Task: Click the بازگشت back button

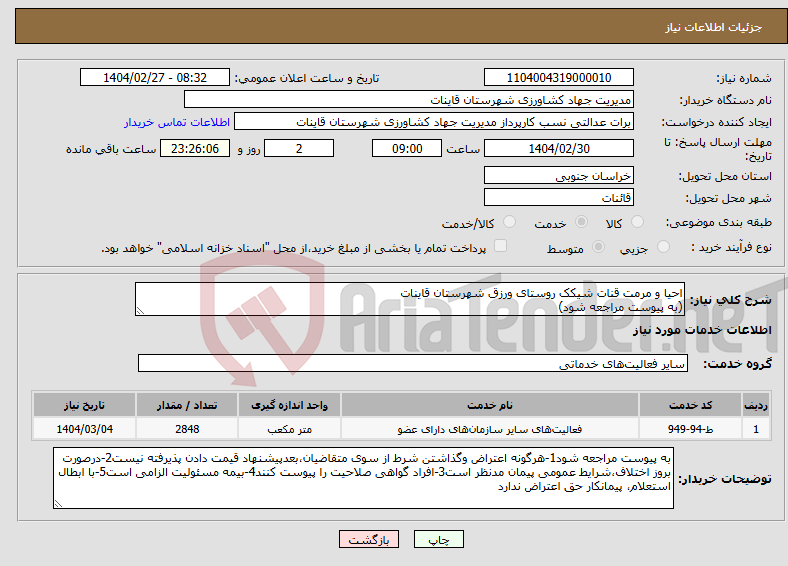Action: click(x=369, y=539)
